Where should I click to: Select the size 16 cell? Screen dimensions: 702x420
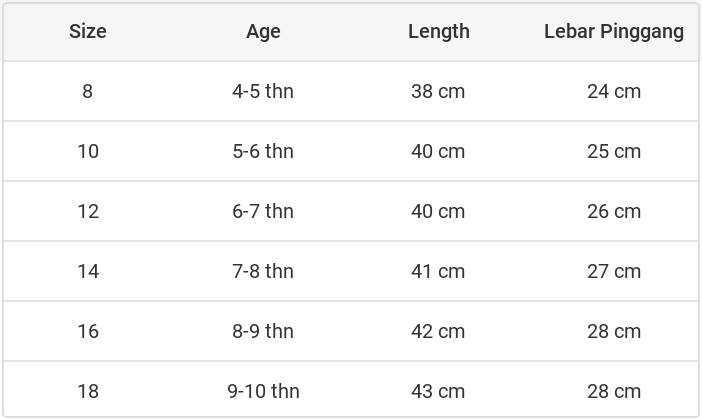point(88,331)
